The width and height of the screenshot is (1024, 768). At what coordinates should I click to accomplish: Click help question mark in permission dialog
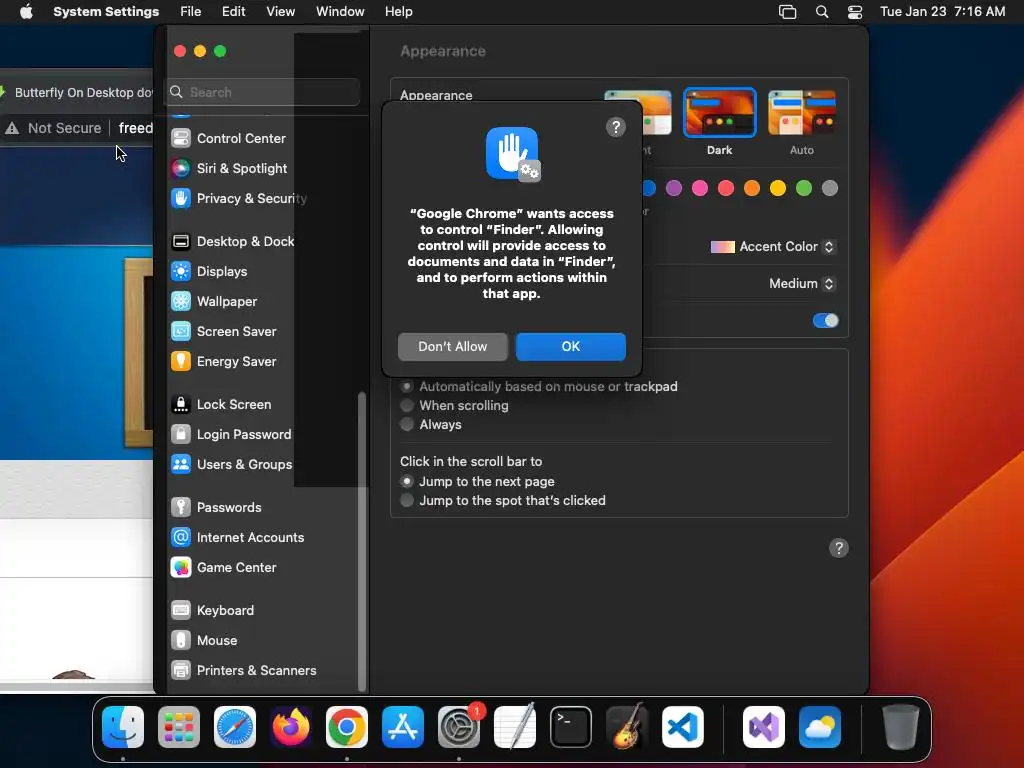[x=616, y=127]
